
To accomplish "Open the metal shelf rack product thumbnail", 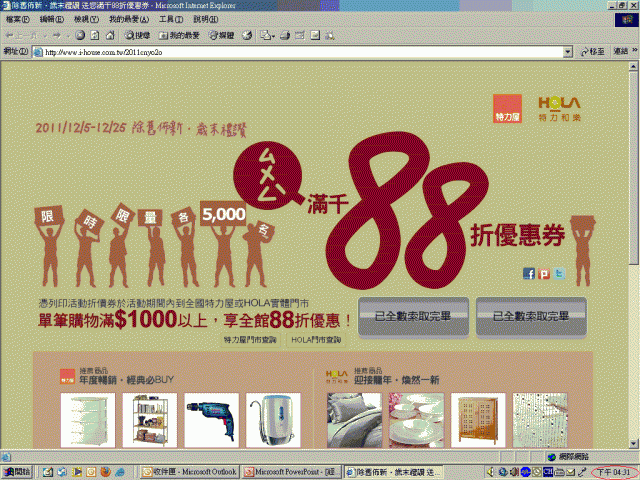I will 150,420.
